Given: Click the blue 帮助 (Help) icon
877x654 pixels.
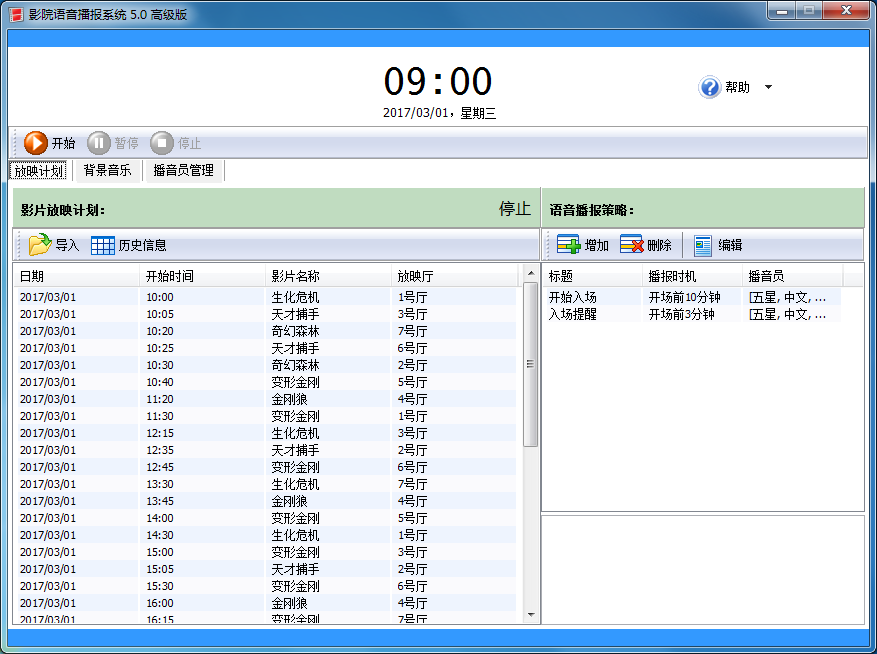Looking at the screenshot, I should [708, 87].
